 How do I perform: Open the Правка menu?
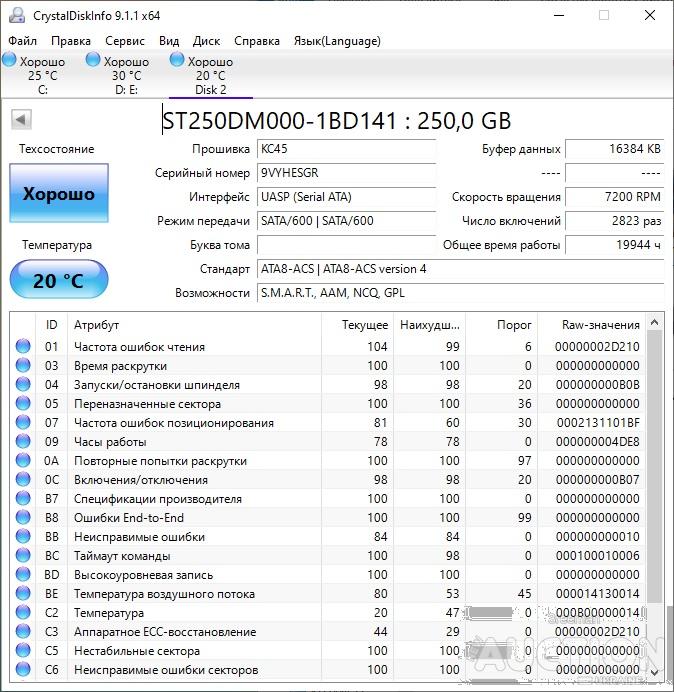(71, 41)
